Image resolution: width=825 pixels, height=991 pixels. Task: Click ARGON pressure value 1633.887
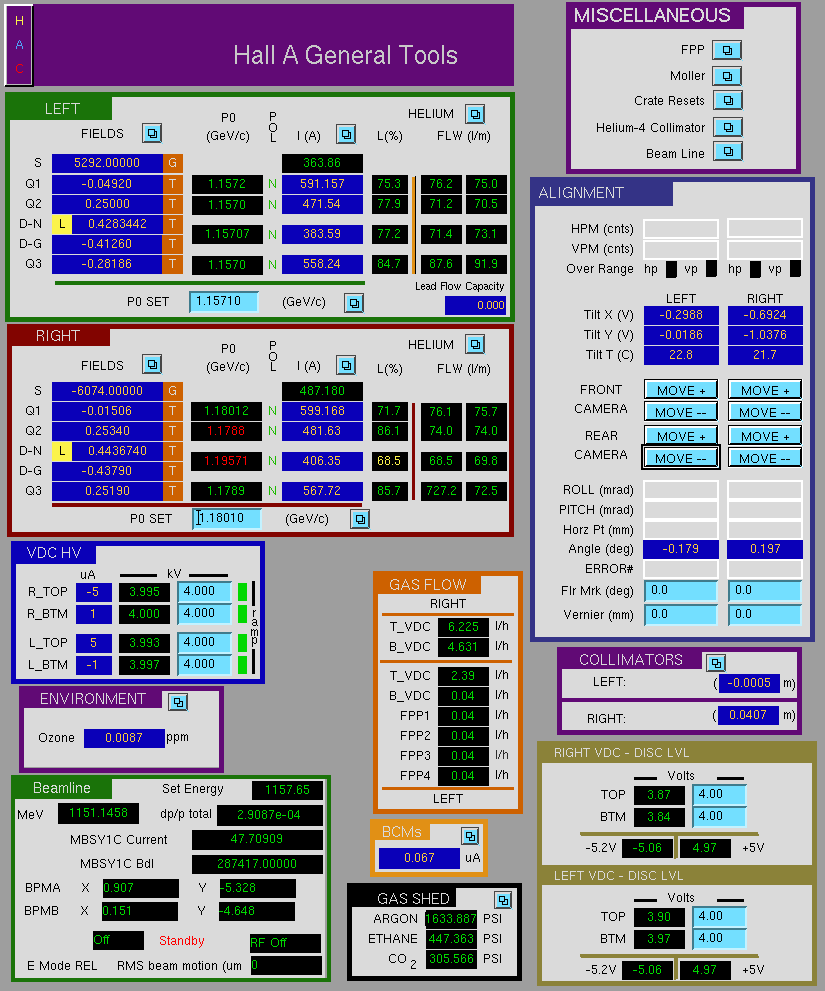coord(450,918)
